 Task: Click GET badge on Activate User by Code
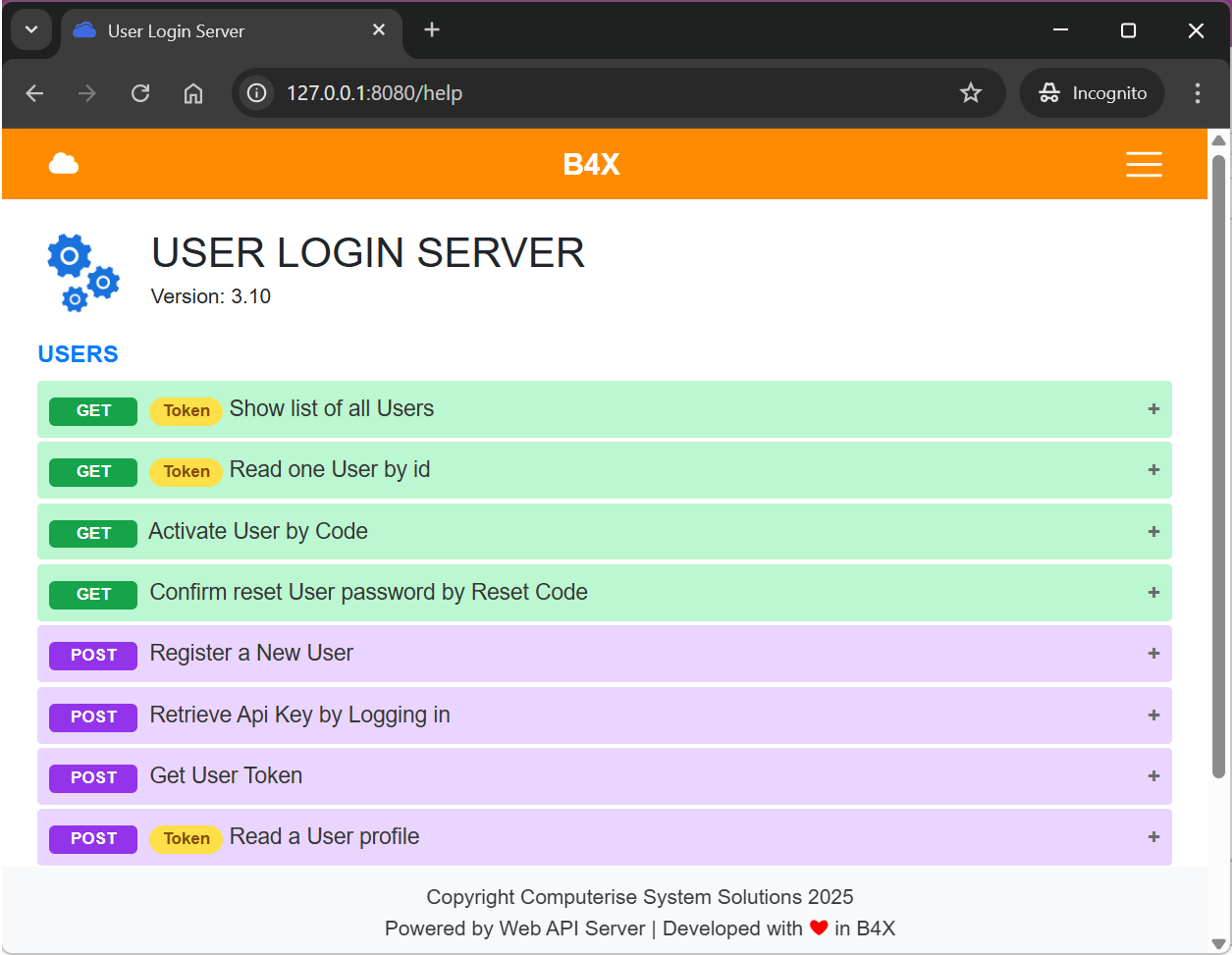click(93, 533)
